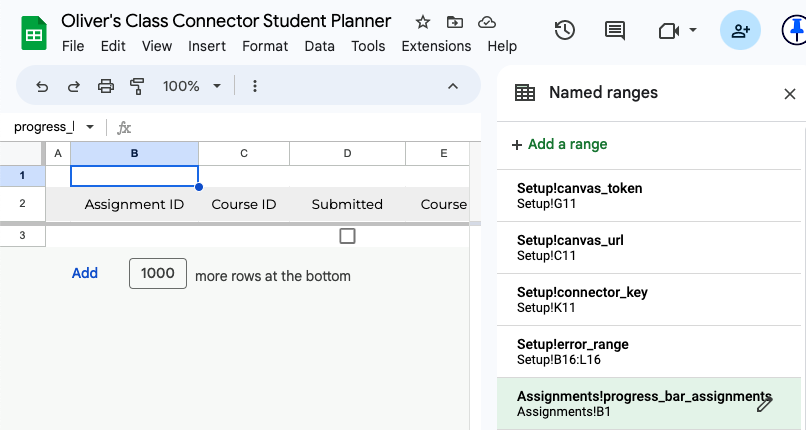Click Add a range
This screenshot has width=806, height=430.
pos(559,144)
